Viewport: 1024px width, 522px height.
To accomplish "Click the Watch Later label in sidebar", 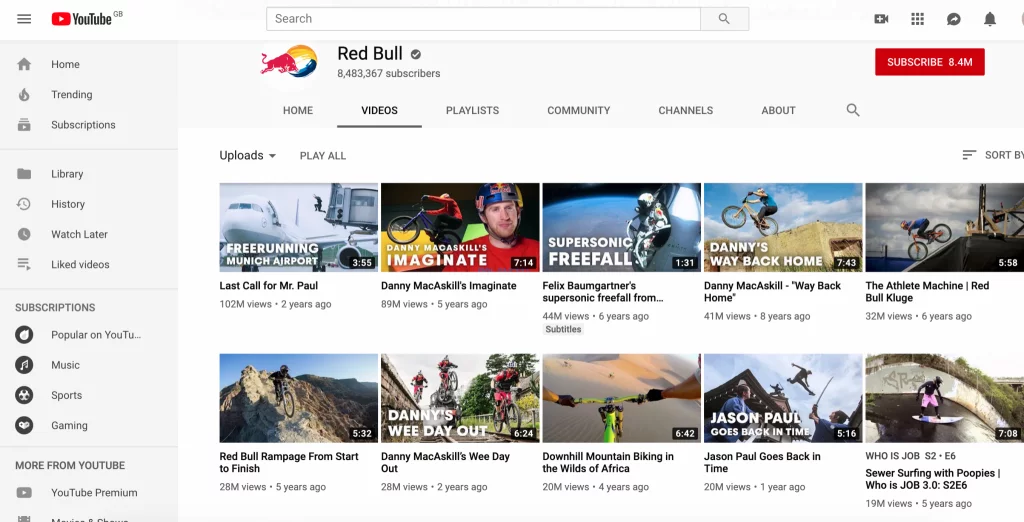I will pyautogui.click(x=80, y=234).
